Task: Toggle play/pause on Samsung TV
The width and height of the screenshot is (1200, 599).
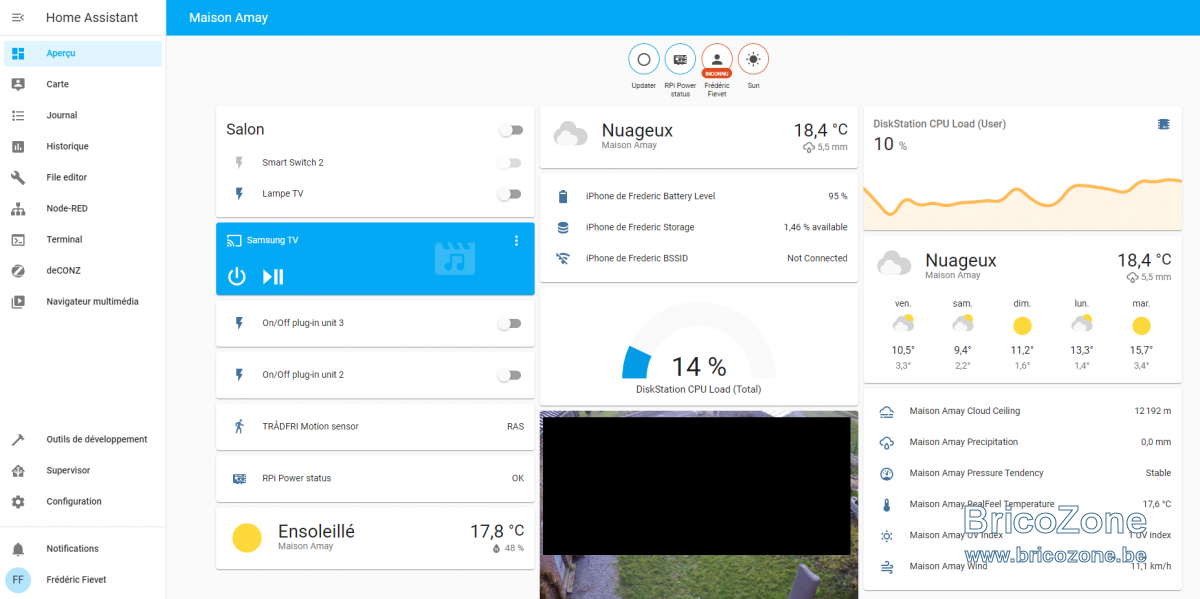Action: 273,277
